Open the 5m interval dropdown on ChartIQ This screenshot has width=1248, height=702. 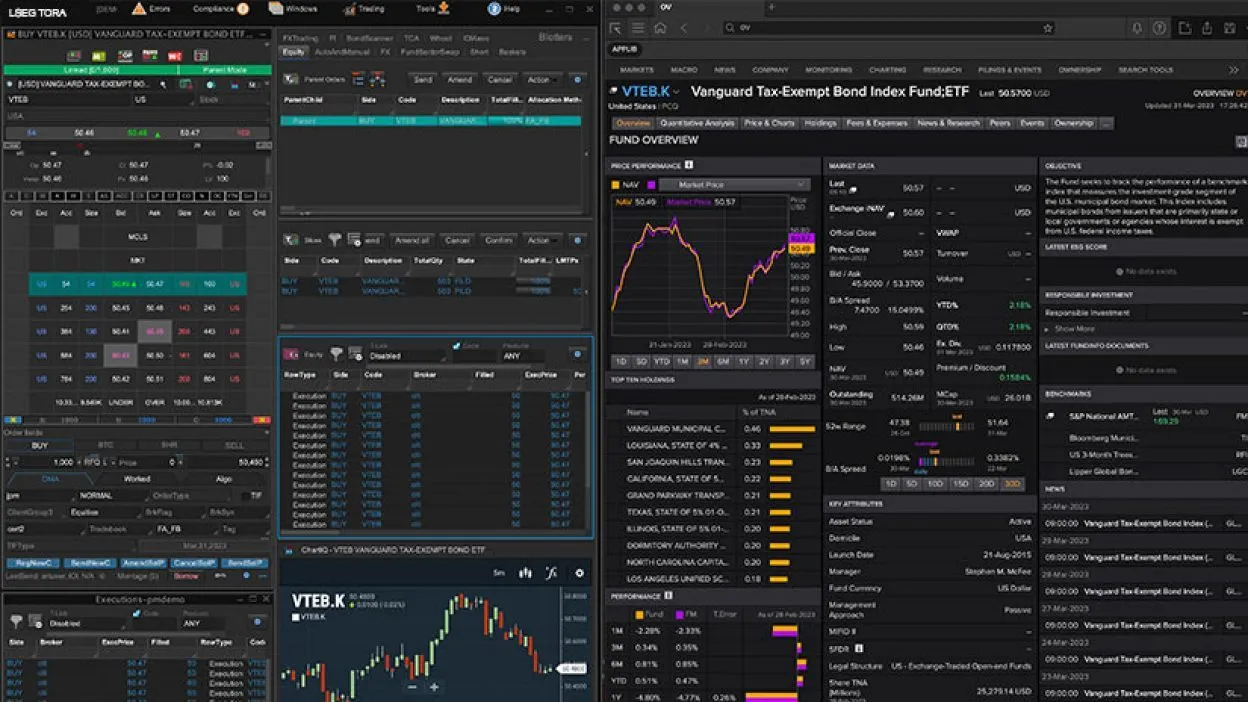[499, 573]
